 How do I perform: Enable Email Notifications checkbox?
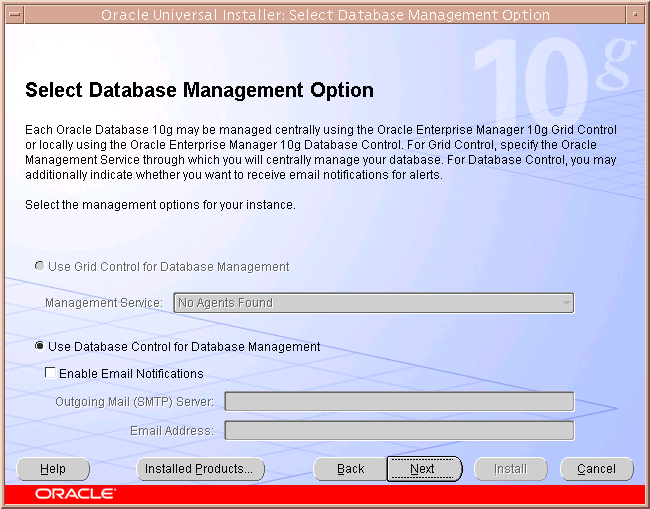(x=50, y=374)
